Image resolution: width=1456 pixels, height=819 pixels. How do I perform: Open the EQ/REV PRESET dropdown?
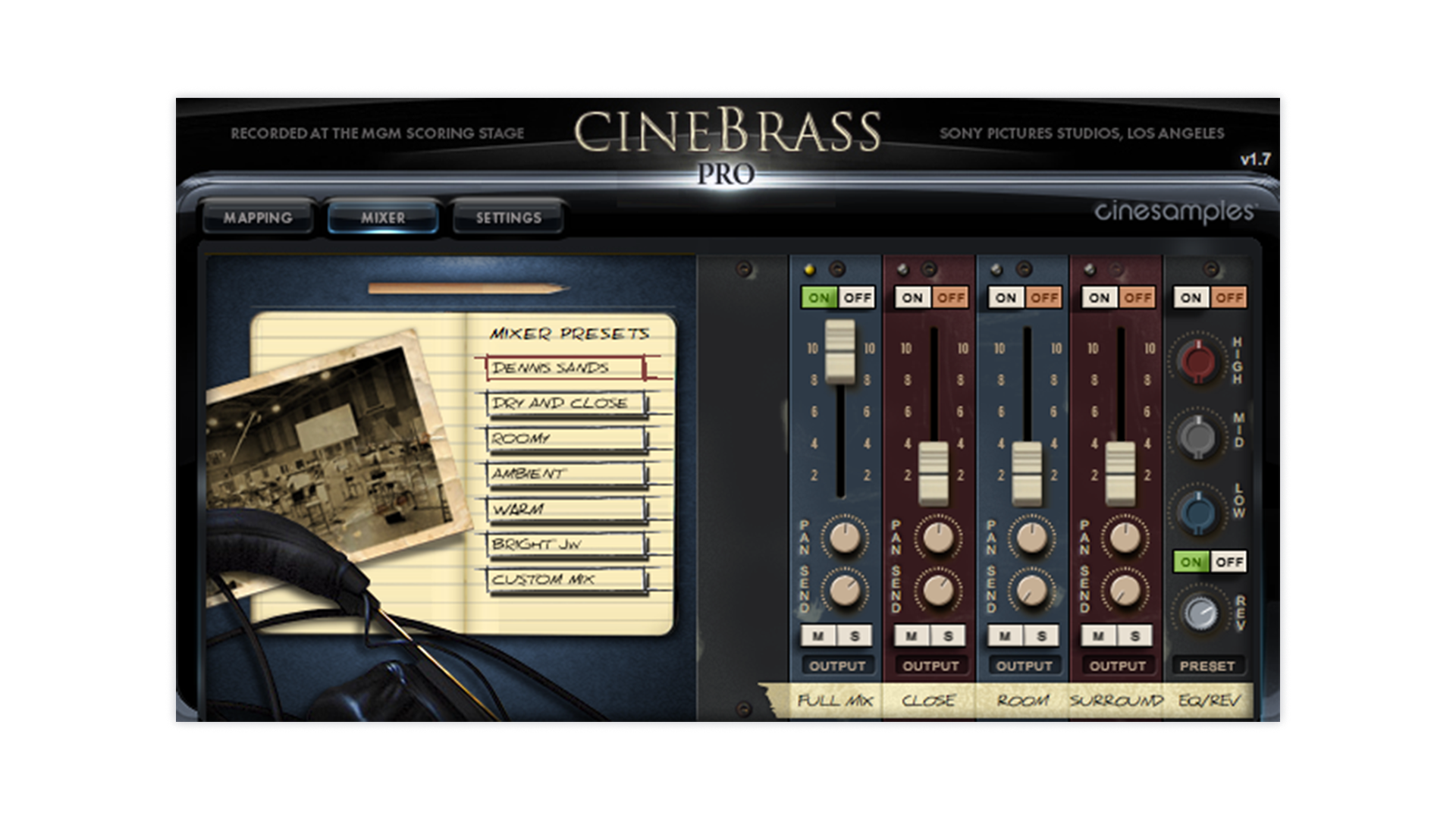coord(1207,666)
